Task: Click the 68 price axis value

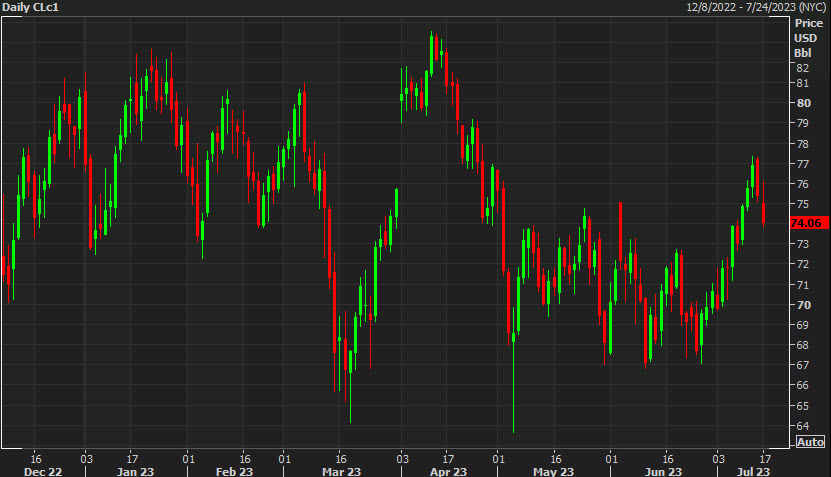Action: click(802, 345)
